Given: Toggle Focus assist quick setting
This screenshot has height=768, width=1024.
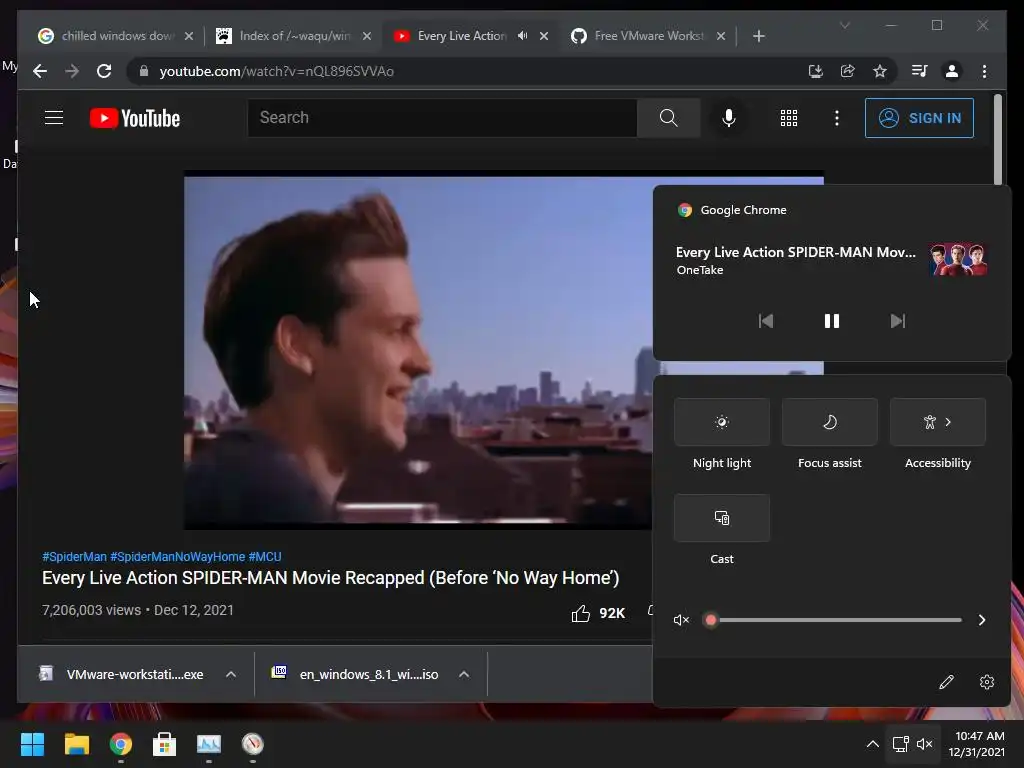Looking at the screenshot, I should [x=829, y=422].
